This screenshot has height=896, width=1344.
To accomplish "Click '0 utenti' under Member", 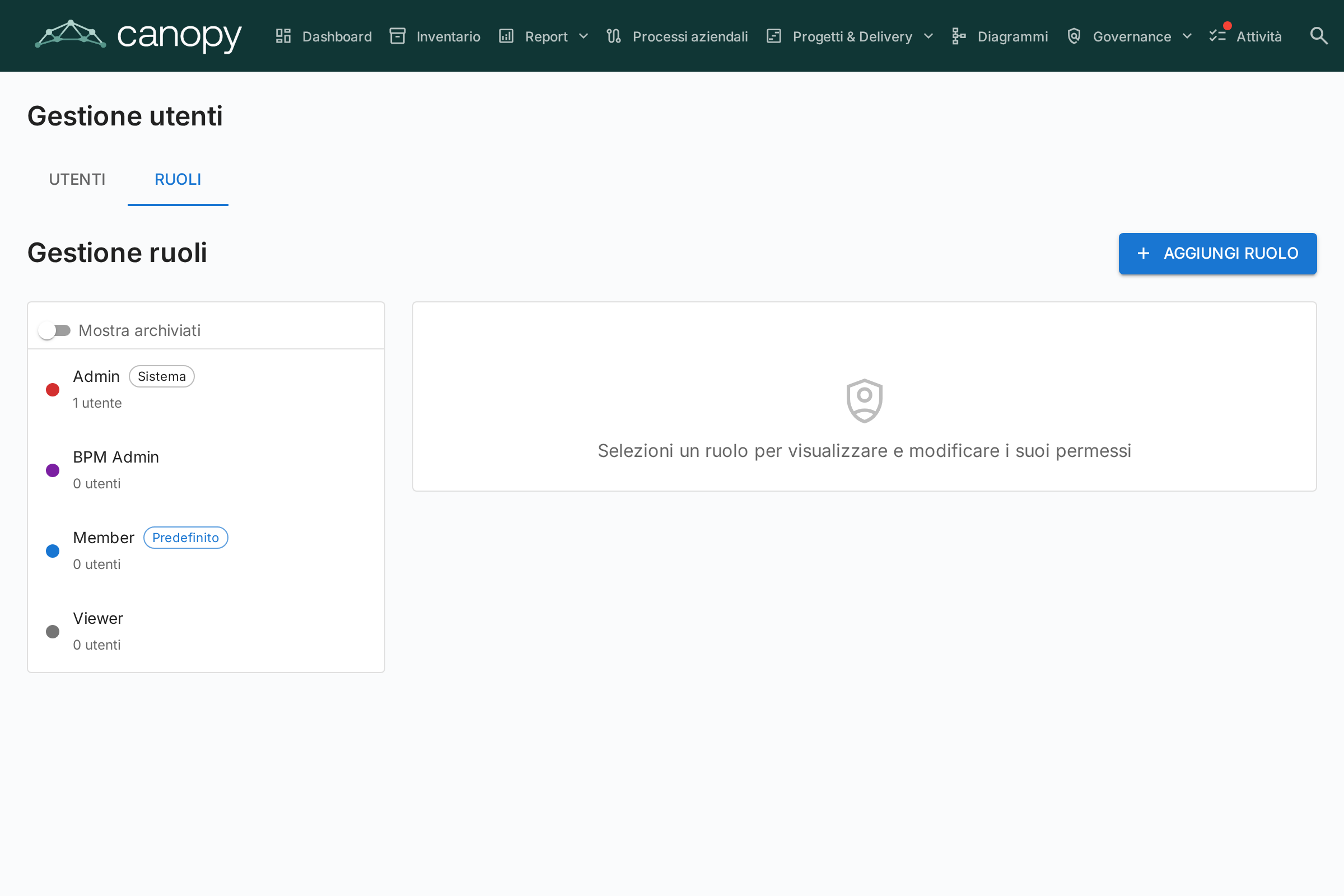I will pyautogui.click(x=97, y=564).
